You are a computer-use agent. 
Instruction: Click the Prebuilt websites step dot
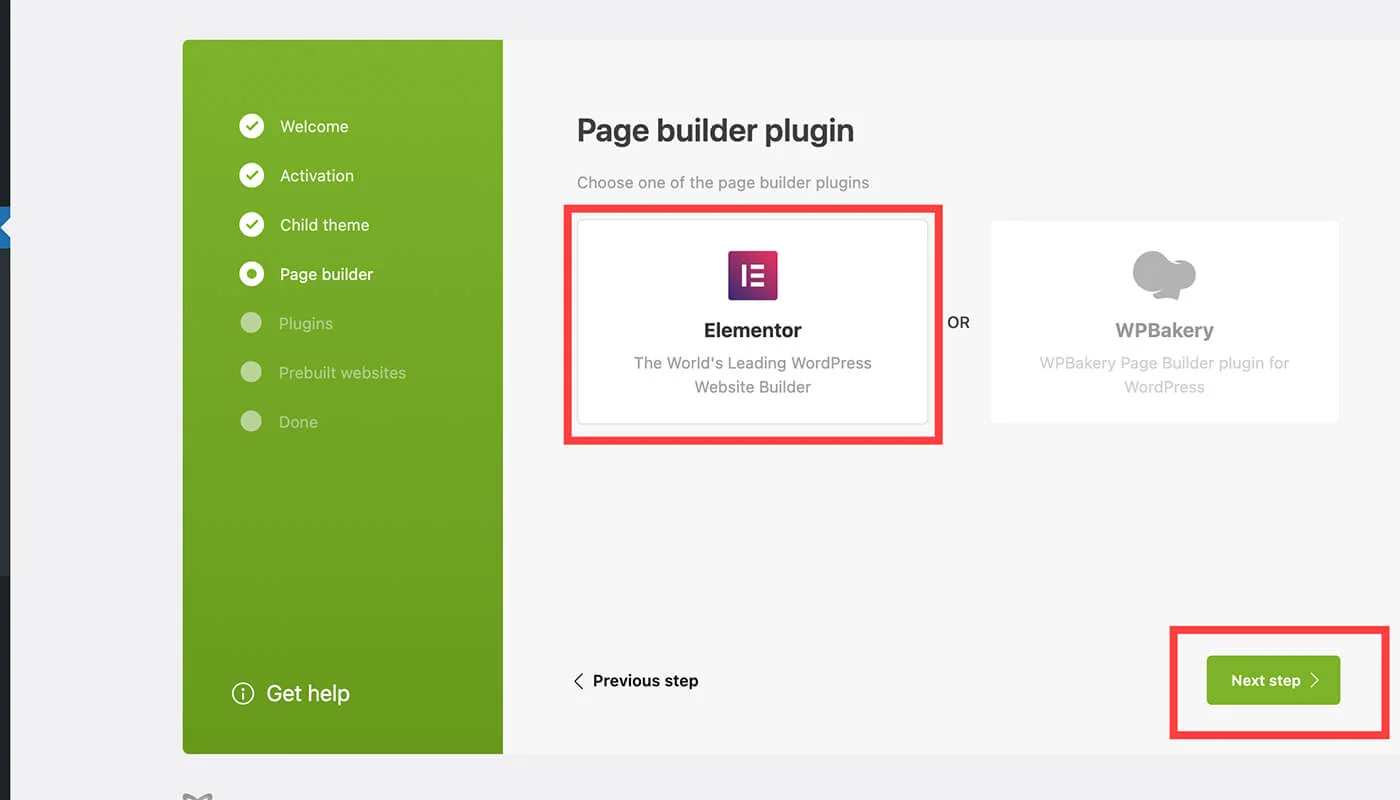[x=251, y=372]
